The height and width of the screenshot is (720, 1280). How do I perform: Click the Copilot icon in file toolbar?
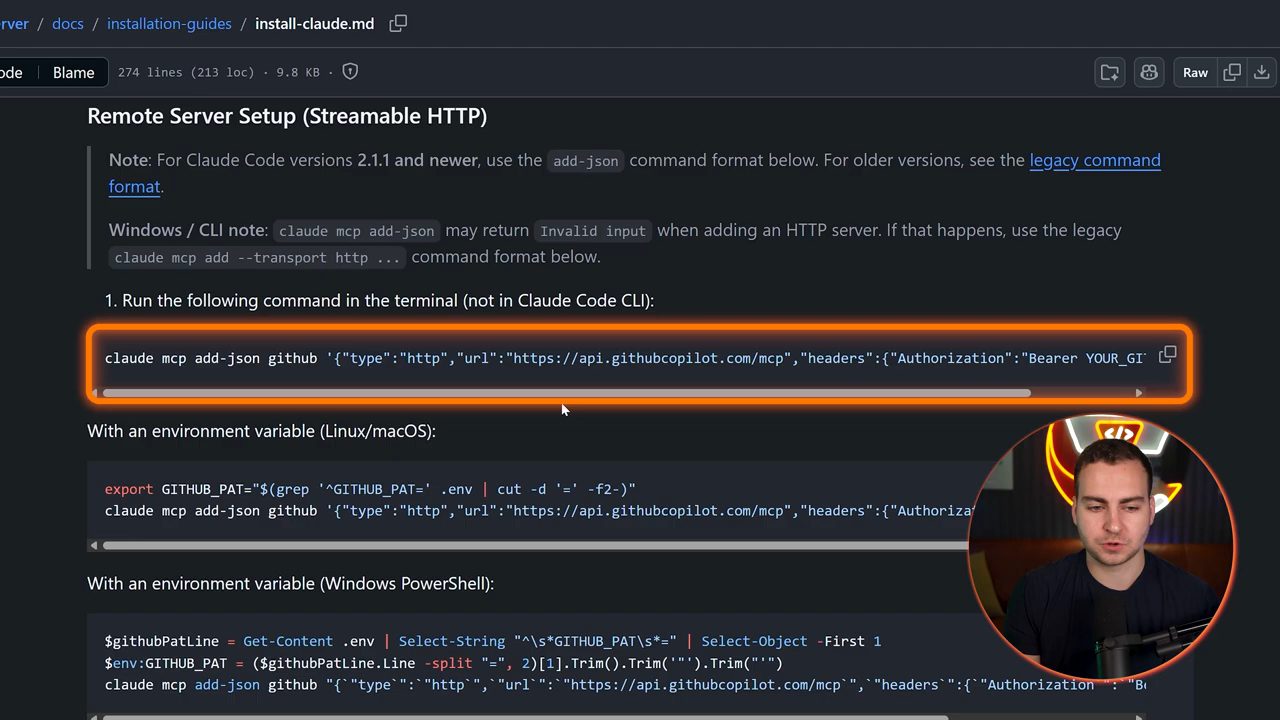[x=1149, y=72]
